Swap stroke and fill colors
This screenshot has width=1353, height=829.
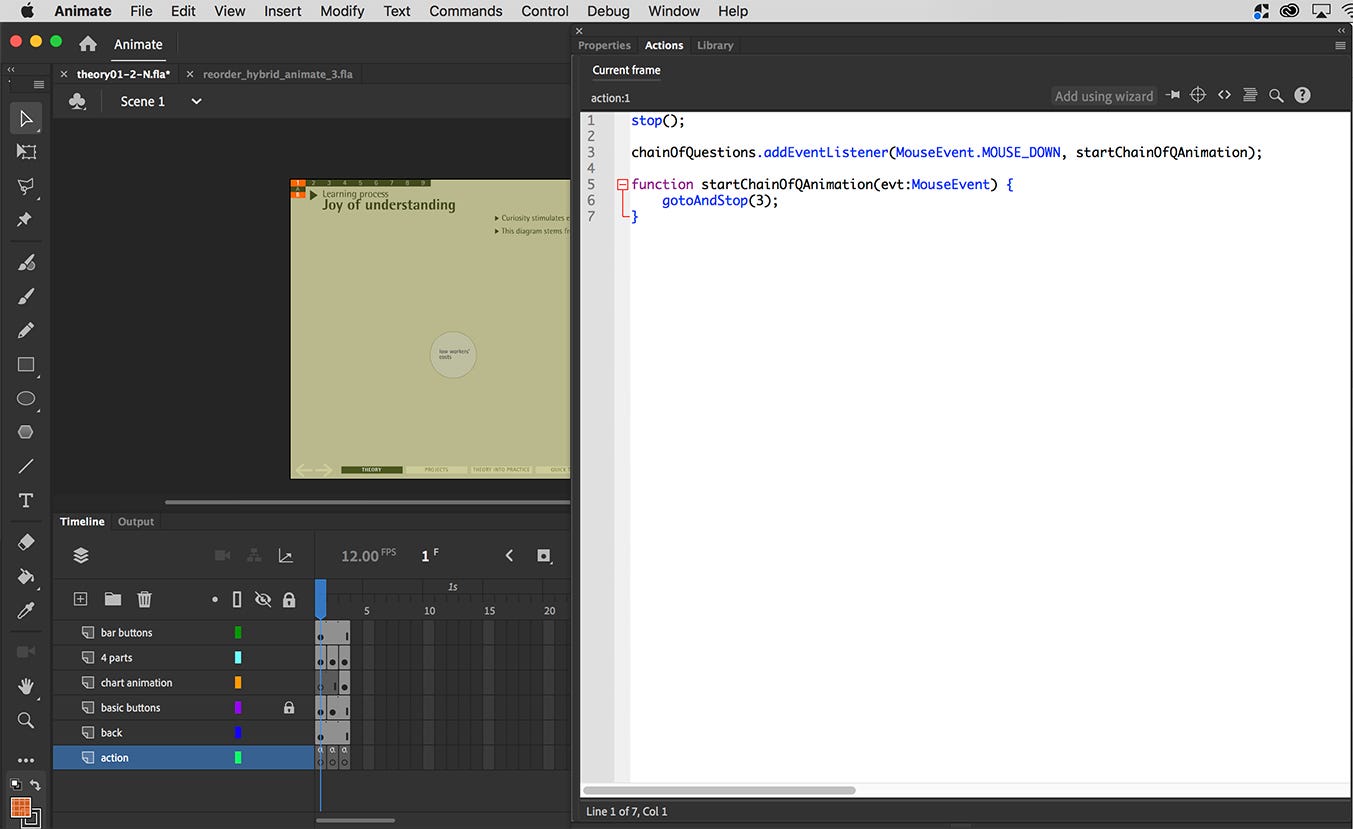click(x=36, y=785)
